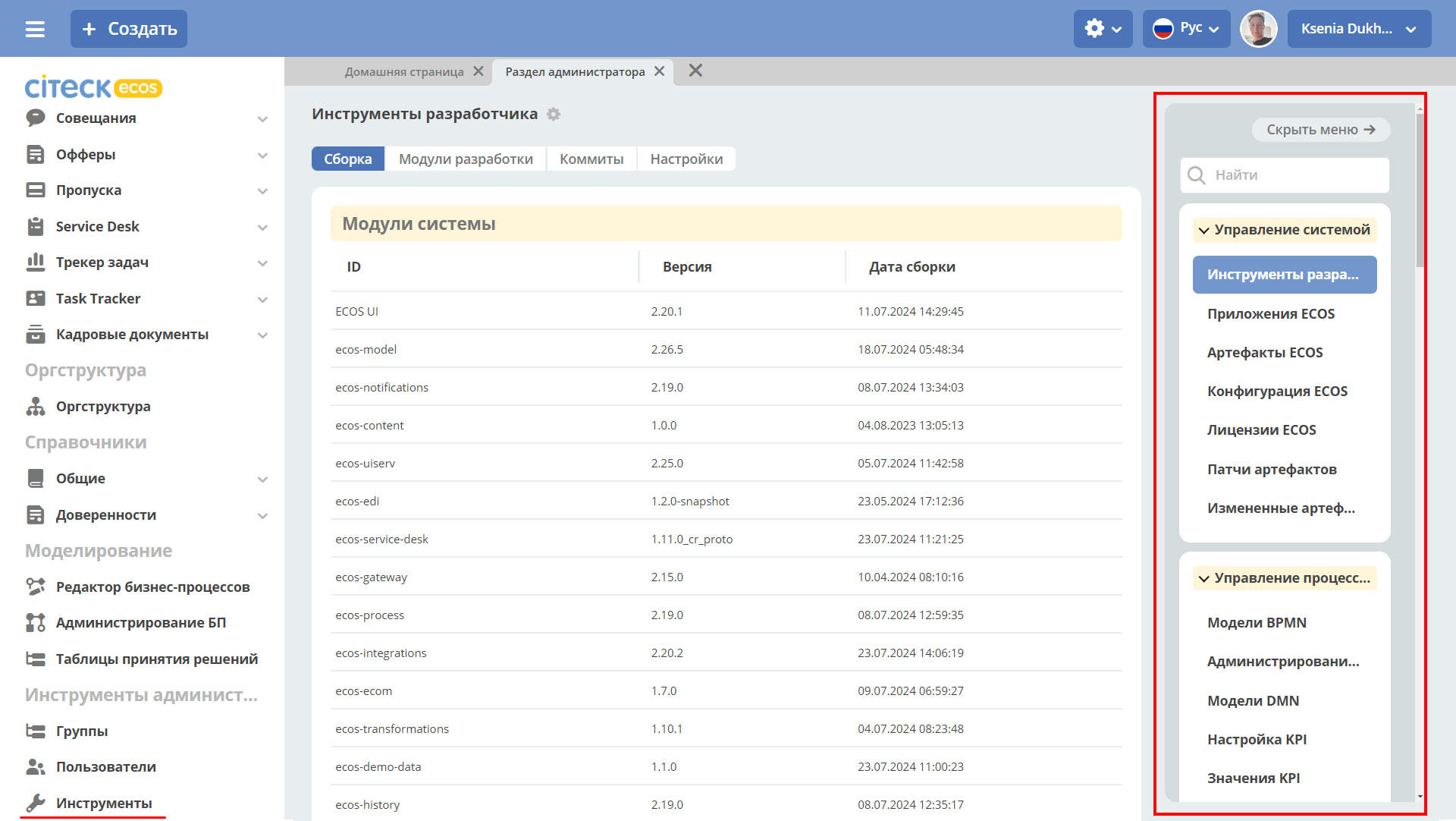Open the Рус language dropdown
Viewport: 1456px width, 821px height.
click(1187, 29)
